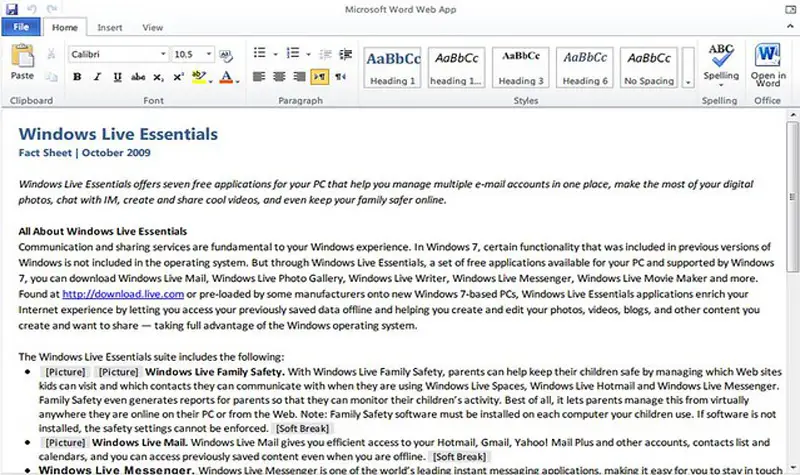Open the highlight color dropdown arrow
This screenshot has width=800, height=475.
tap(211, 81)
